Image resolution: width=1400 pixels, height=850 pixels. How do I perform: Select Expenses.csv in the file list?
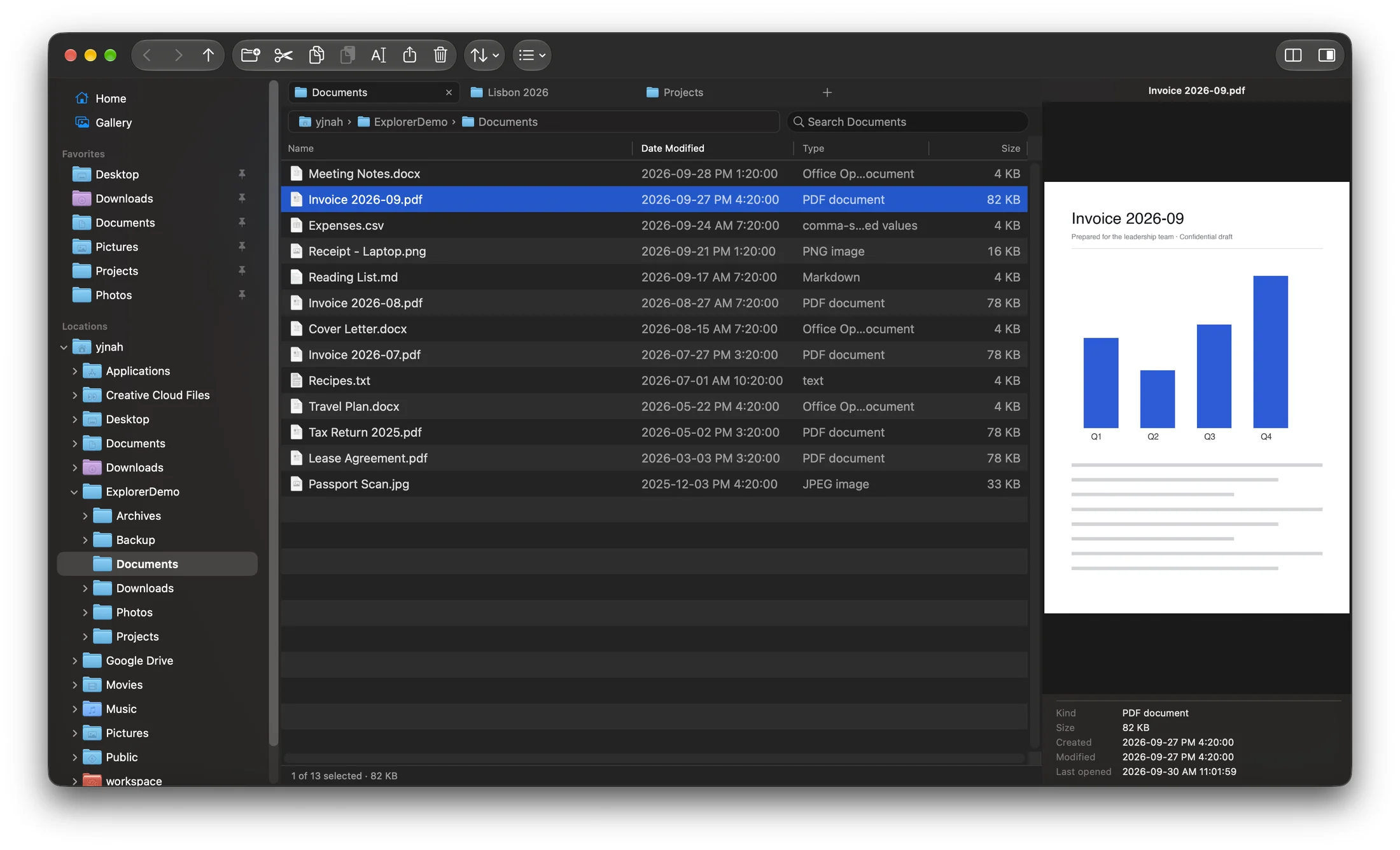click(654, 226)
